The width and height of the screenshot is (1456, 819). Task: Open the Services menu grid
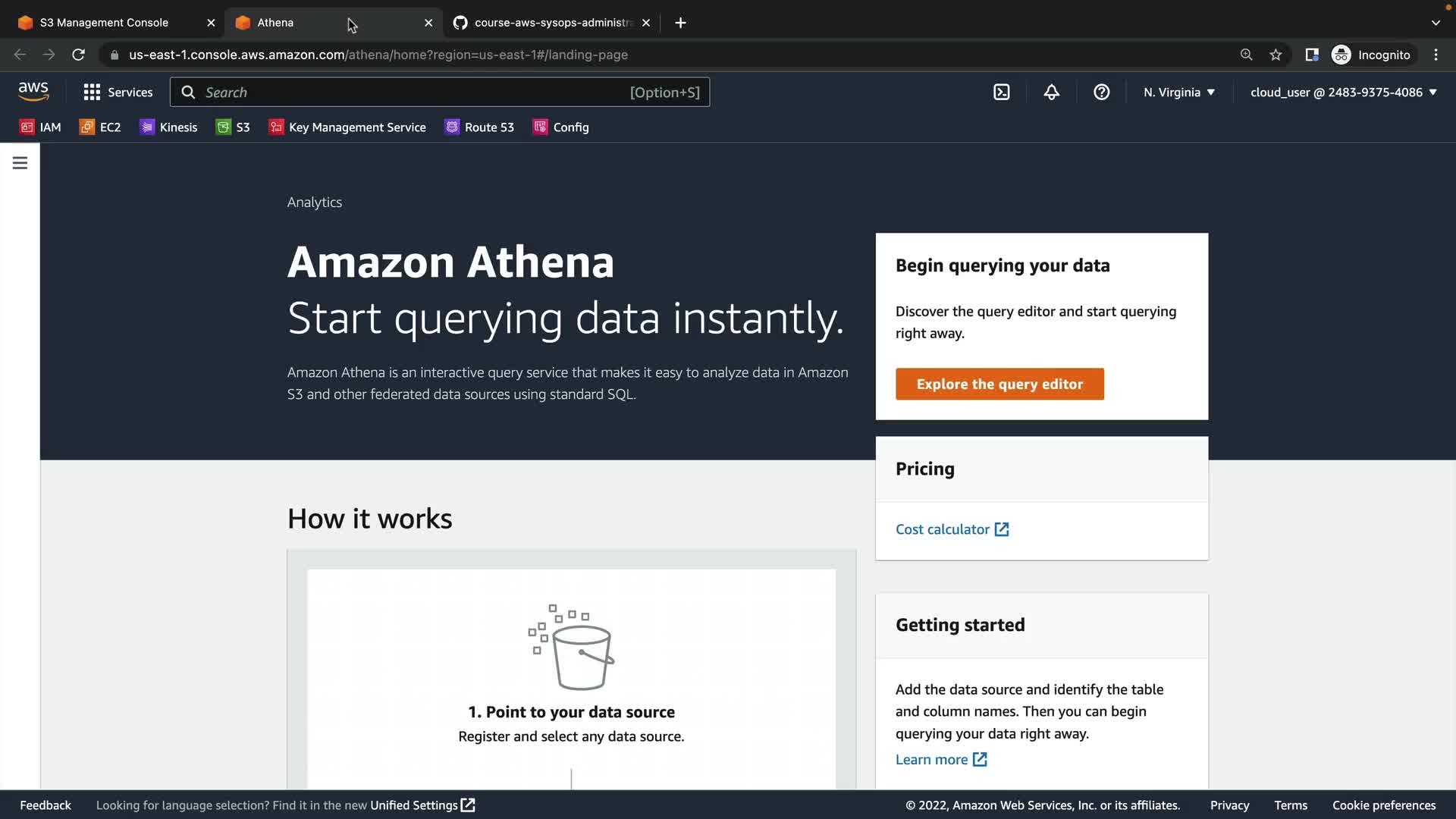tap(118, 93)
